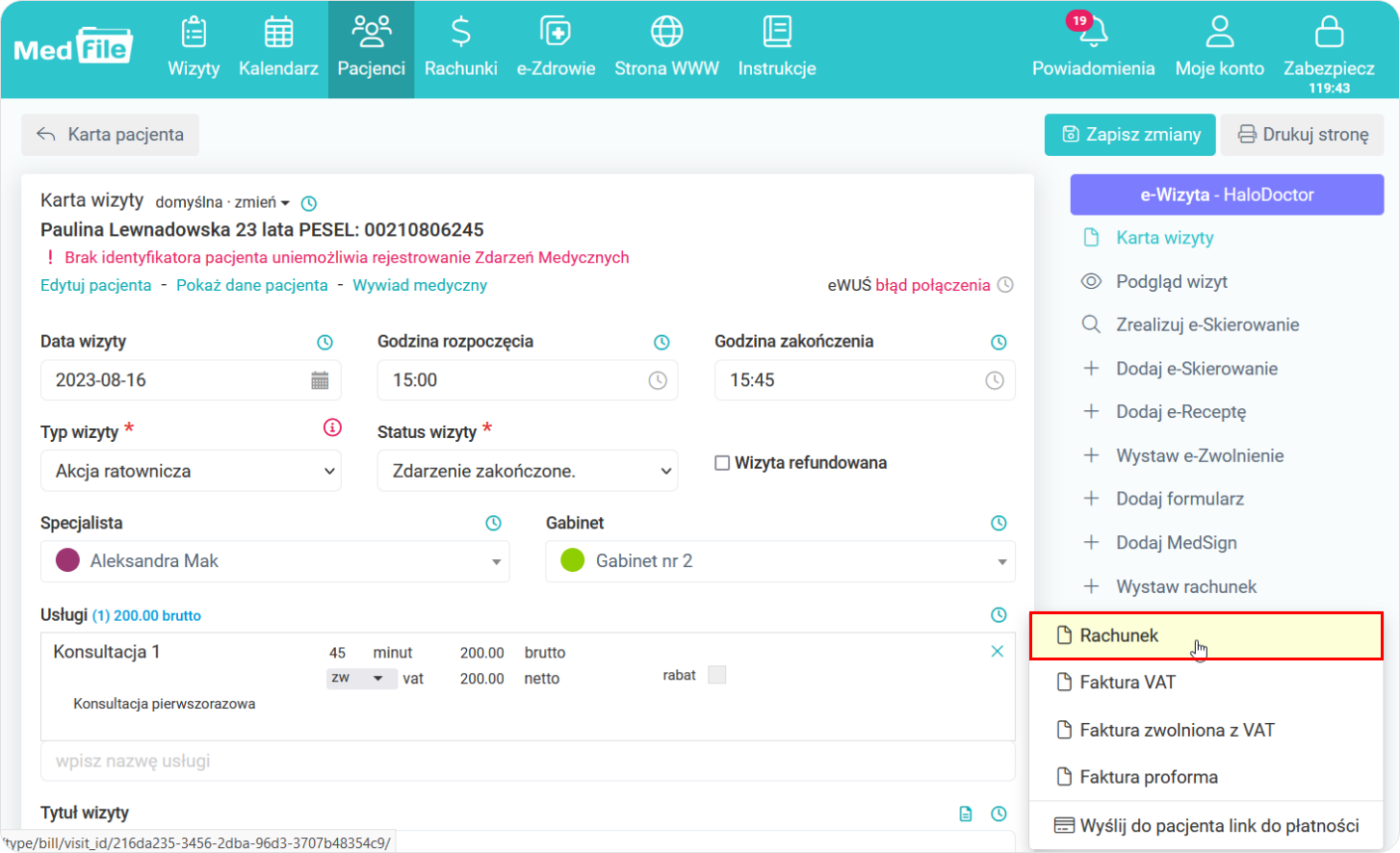
Task: Open Wywiad medyczny link
Action: (x=420, y=285)
